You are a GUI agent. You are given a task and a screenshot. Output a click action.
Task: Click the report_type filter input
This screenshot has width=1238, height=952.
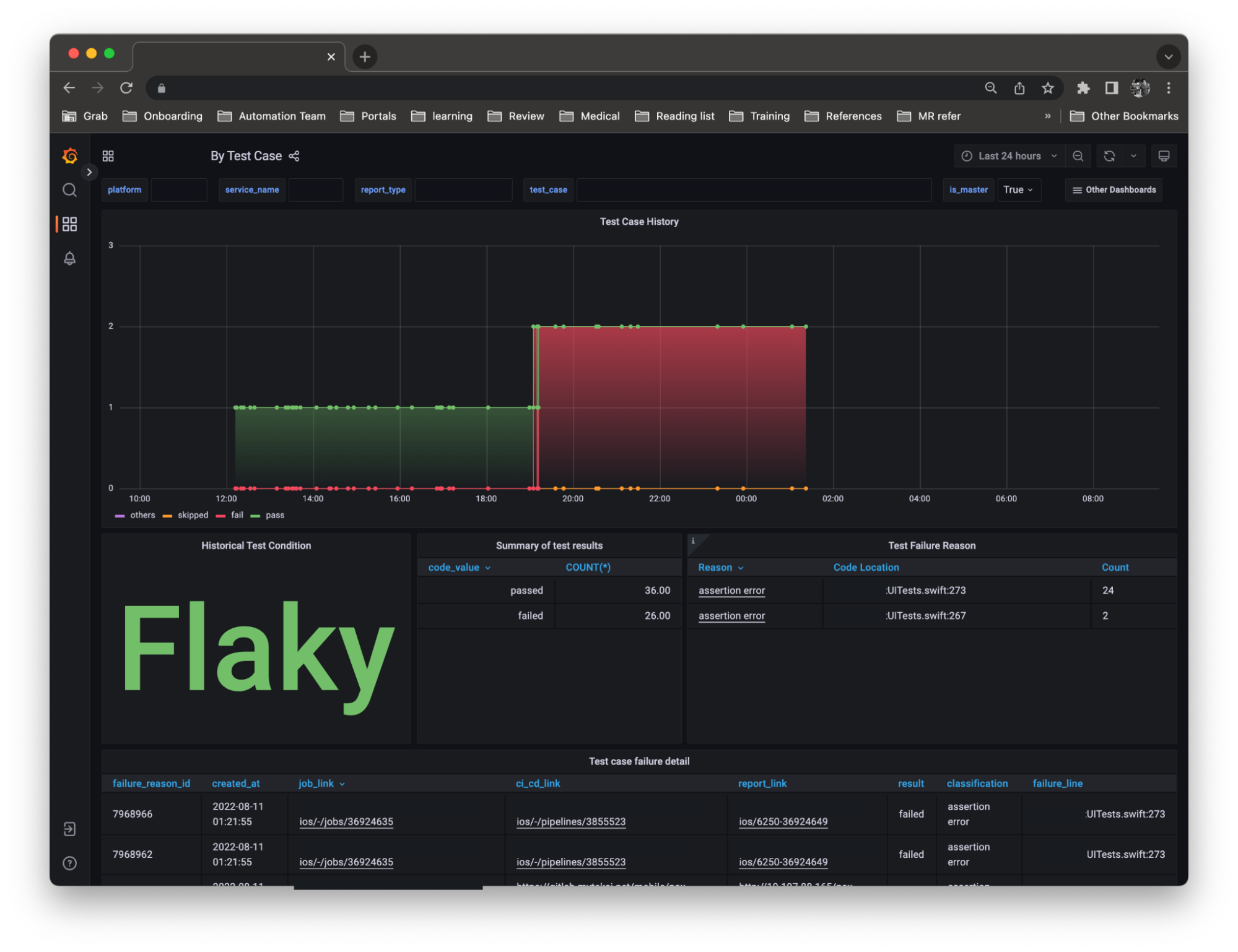pyautogui.click(x=463, y=190)
